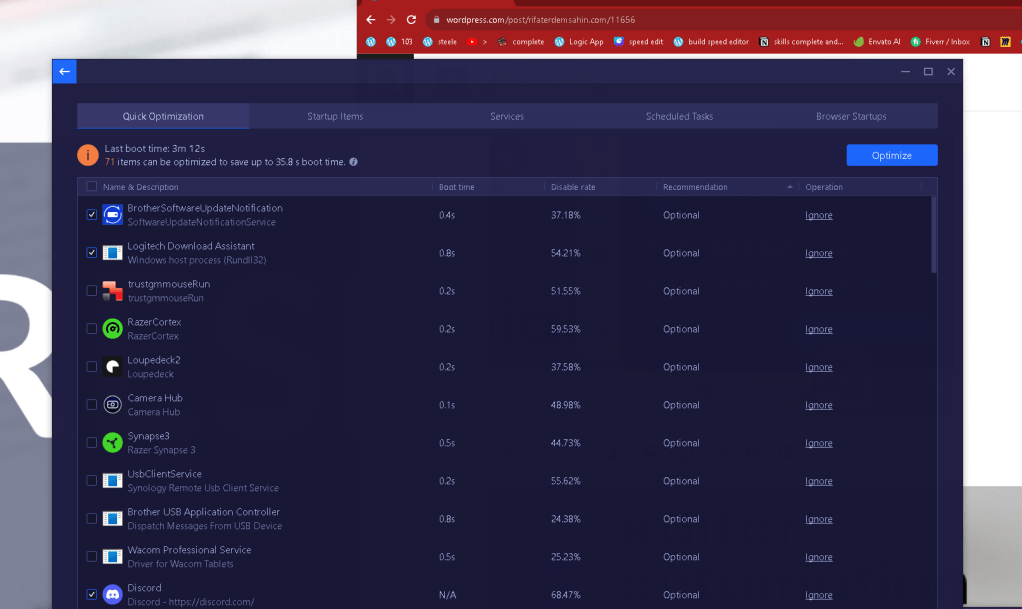Click the Logitech Download Assistant icon
Image resolution: width=1022 pixels, height=609 pixels.
tap(112, 252)
